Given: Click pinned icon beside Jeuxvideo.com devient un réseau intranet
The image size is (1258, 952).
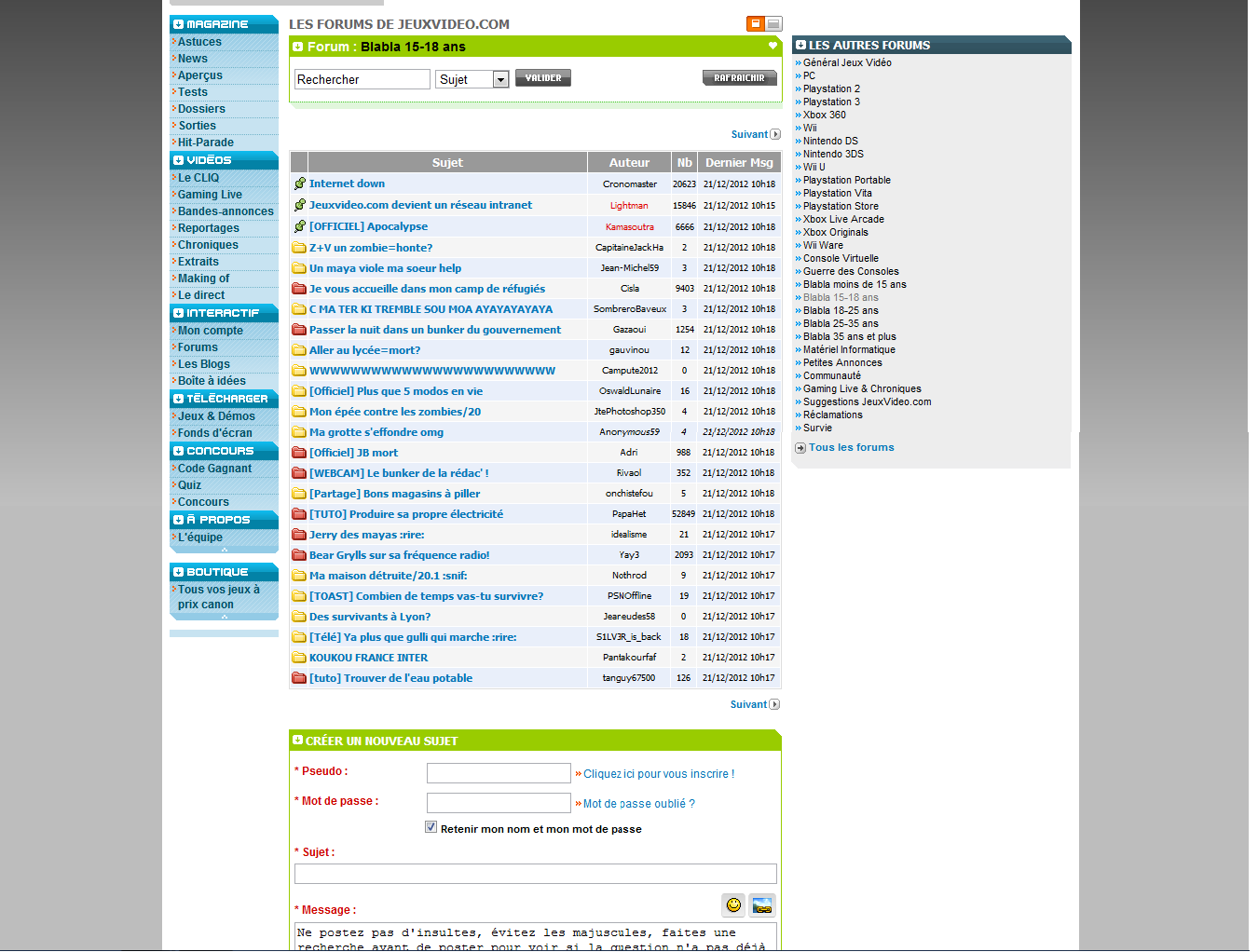Looking at the screenshot, I should click(x=299, y=205).
